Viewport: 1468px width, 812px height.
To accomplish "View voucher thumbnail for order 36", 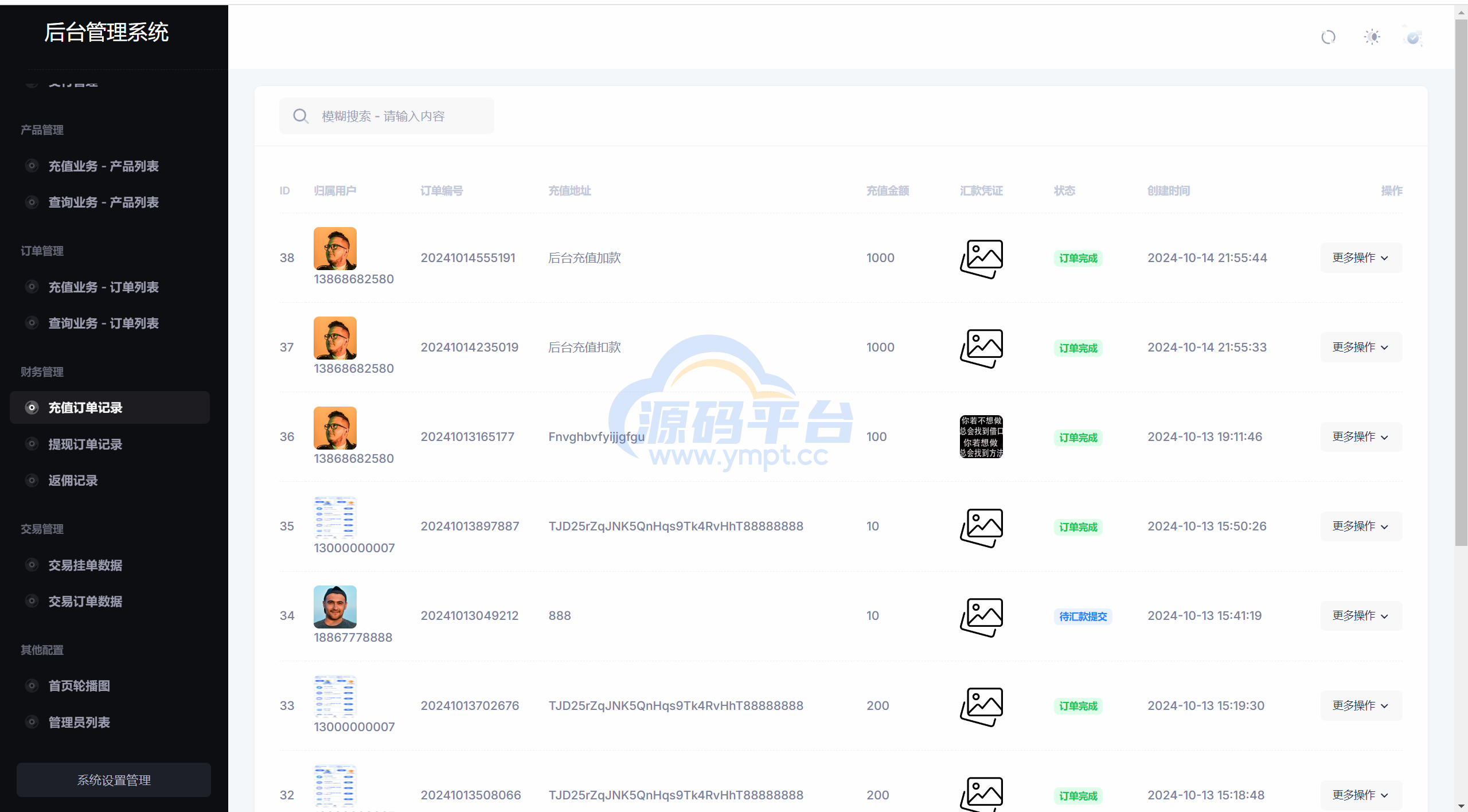I will [981, 437].
